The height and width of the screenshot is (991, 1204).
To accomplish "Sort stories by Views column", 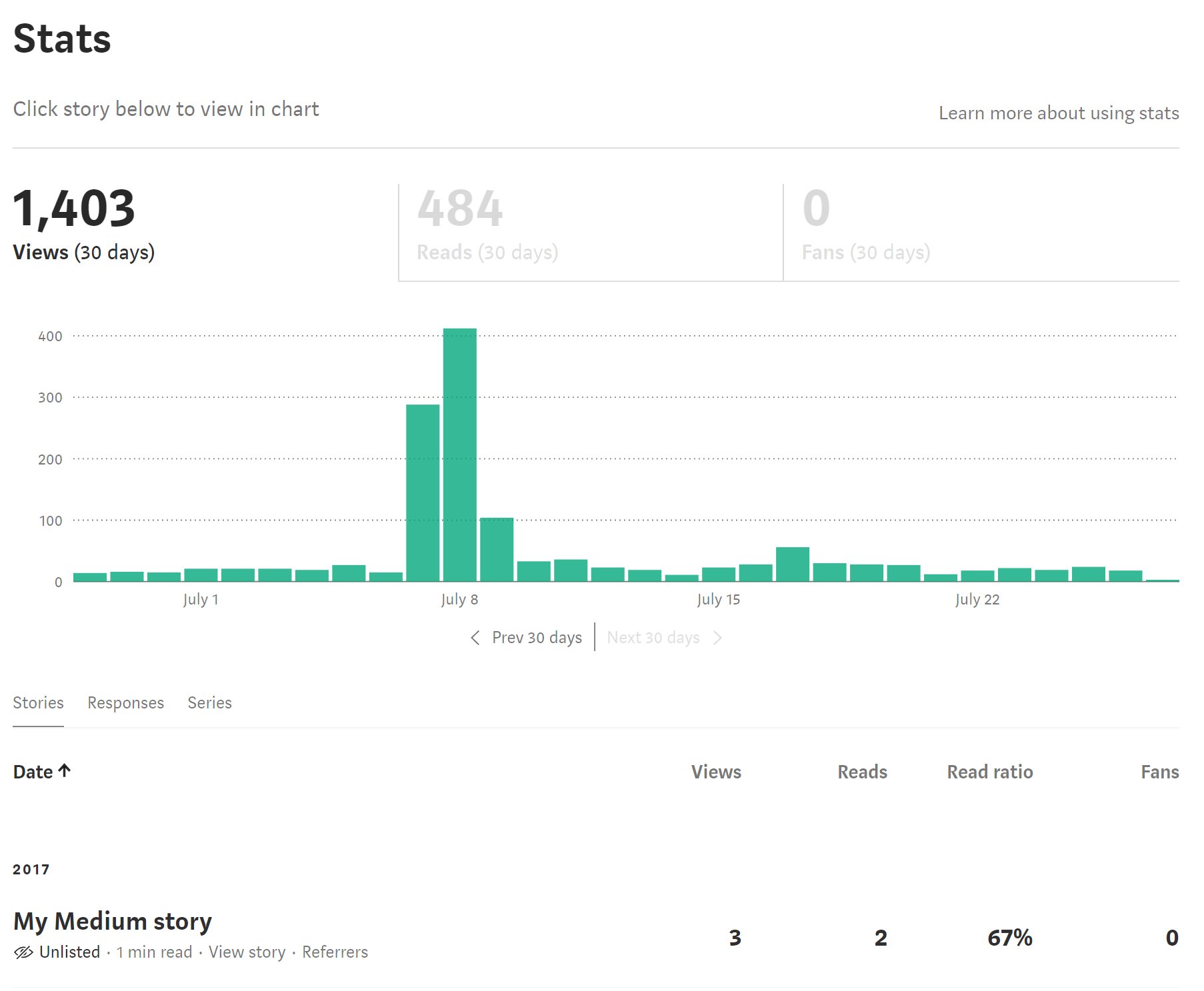I will pos(716,772).
